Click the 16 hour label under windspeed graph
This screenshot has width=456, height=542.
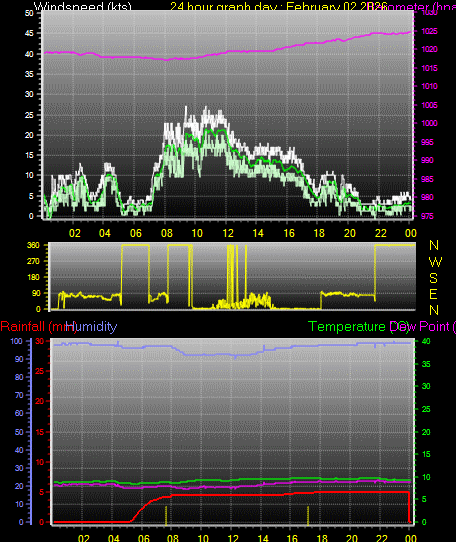pyautogui.click(x=289, y=233)
